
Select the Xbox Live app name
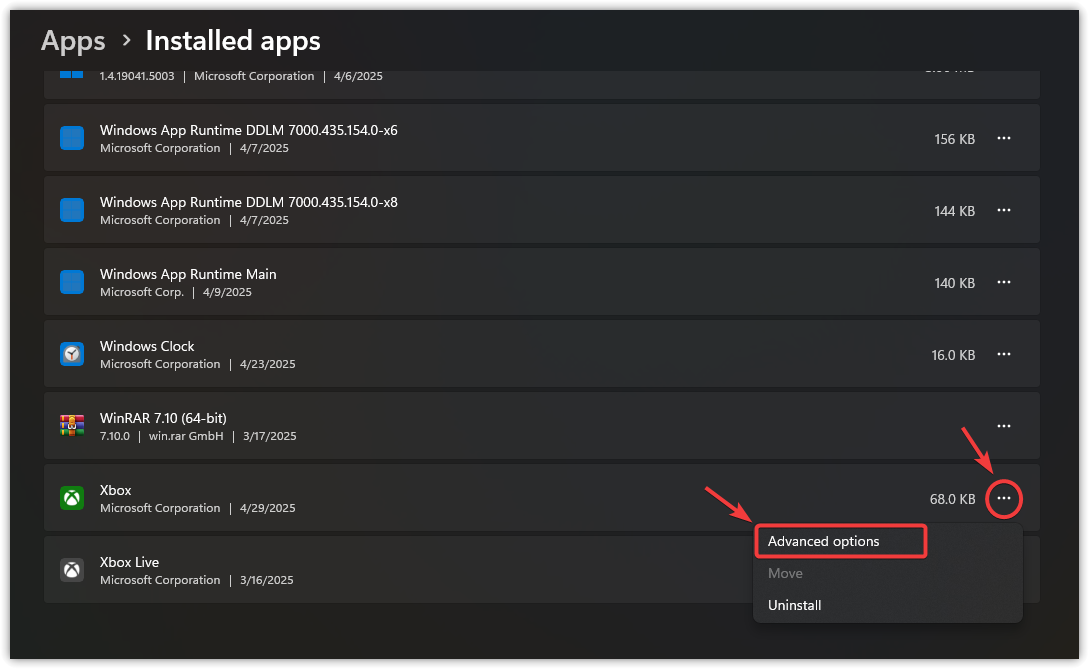click(129, 562)
